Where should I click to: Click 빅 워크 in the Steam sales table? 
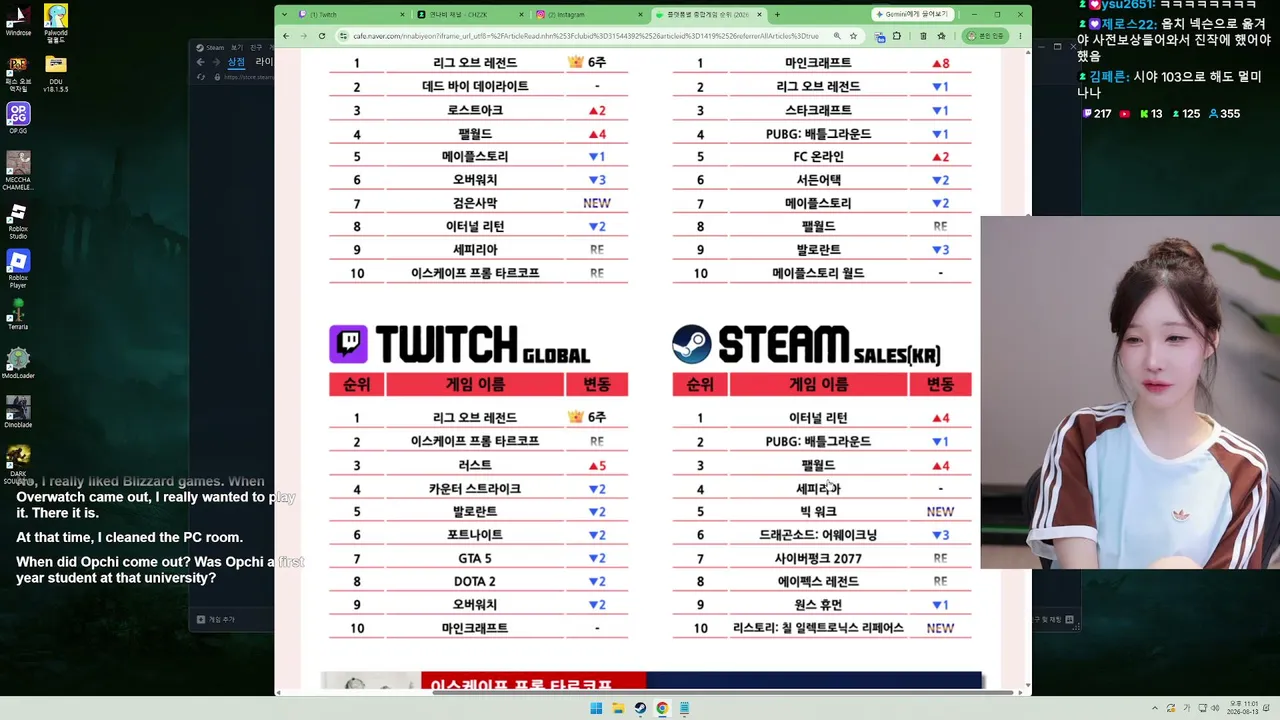click(818, 511)
